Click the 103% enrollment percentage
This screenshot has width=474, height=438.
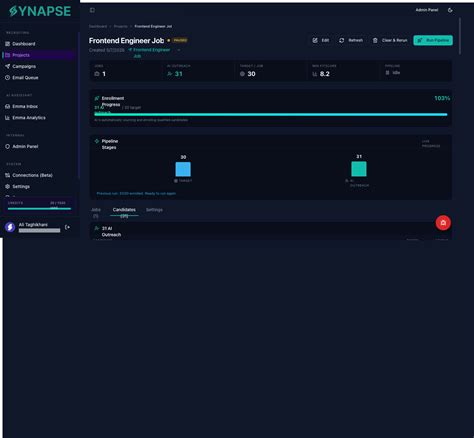[x=442, y=98]
